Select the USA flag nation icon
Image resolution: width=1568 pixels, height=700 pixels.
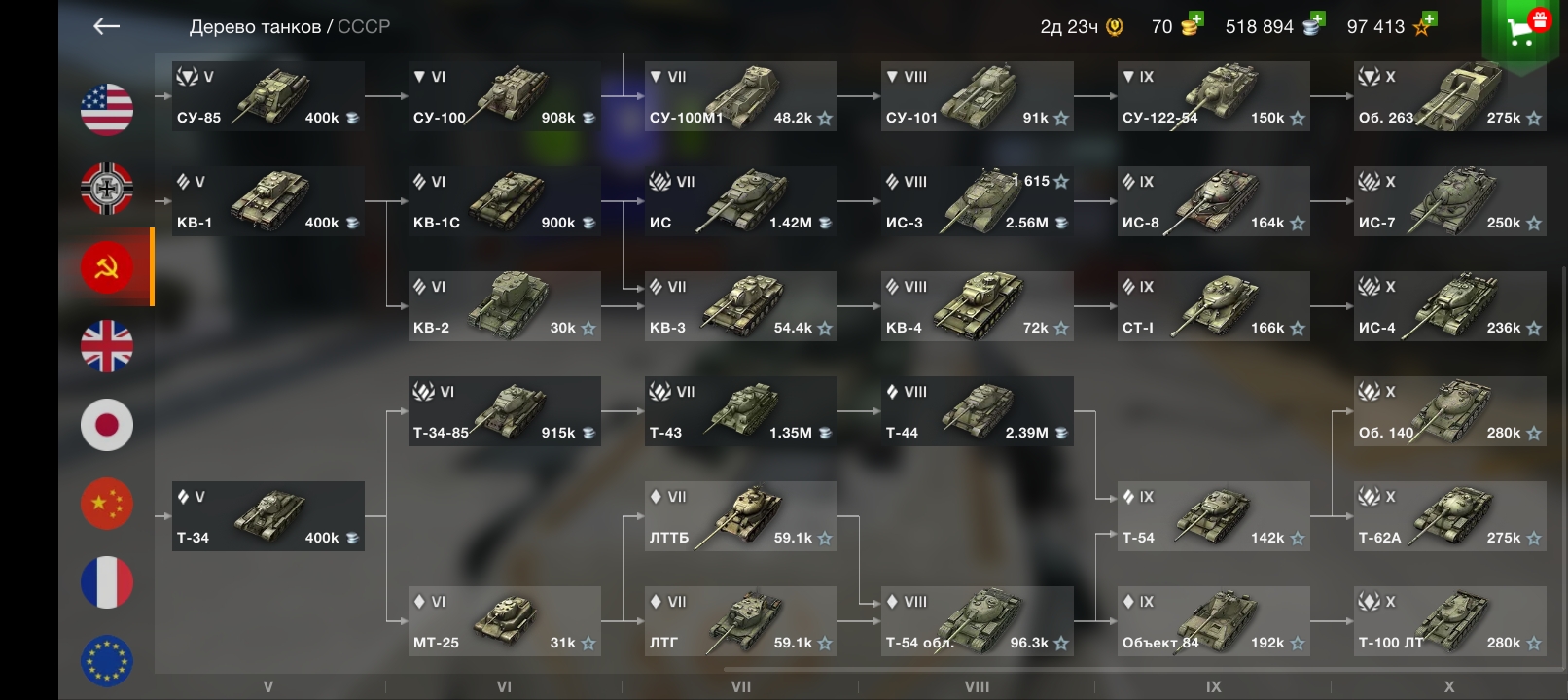pos(107,109)
